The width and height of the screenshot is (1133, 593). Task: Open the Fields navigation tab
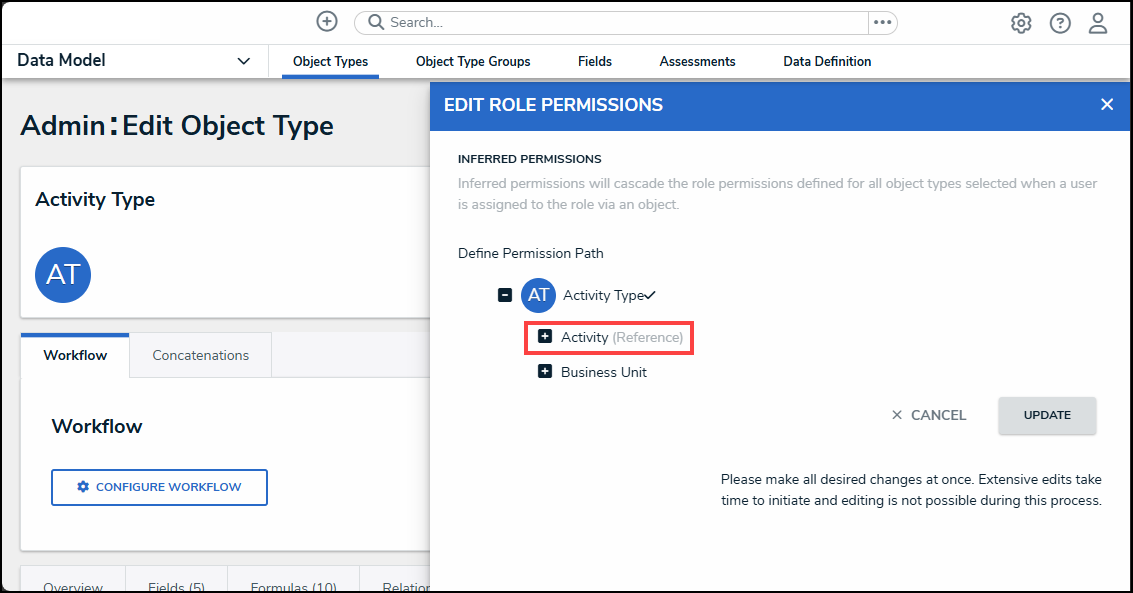(x=595, y=62)
